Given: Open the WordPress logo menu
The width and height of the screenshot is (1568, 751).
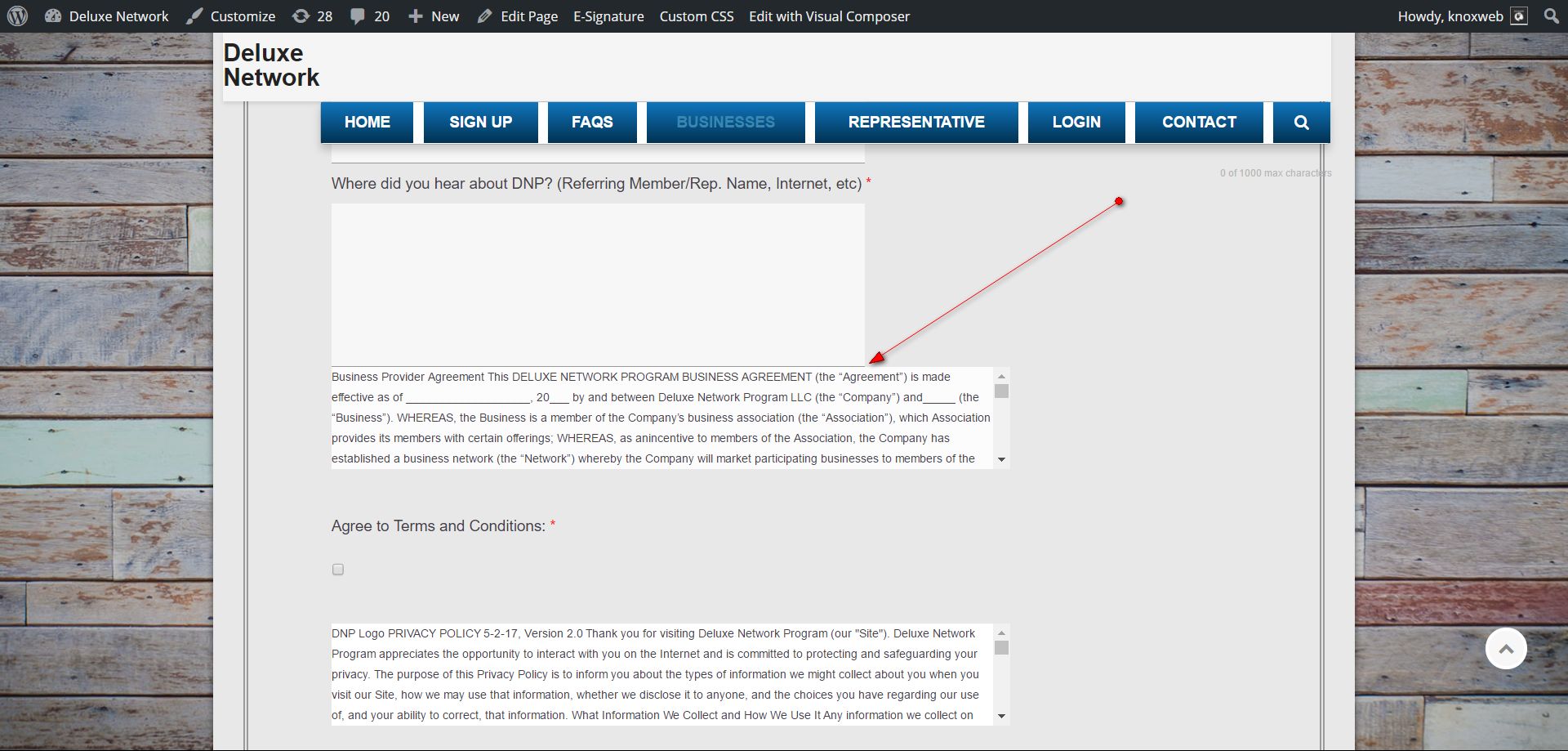Looking at the screenshot, I should pos(17,16).
